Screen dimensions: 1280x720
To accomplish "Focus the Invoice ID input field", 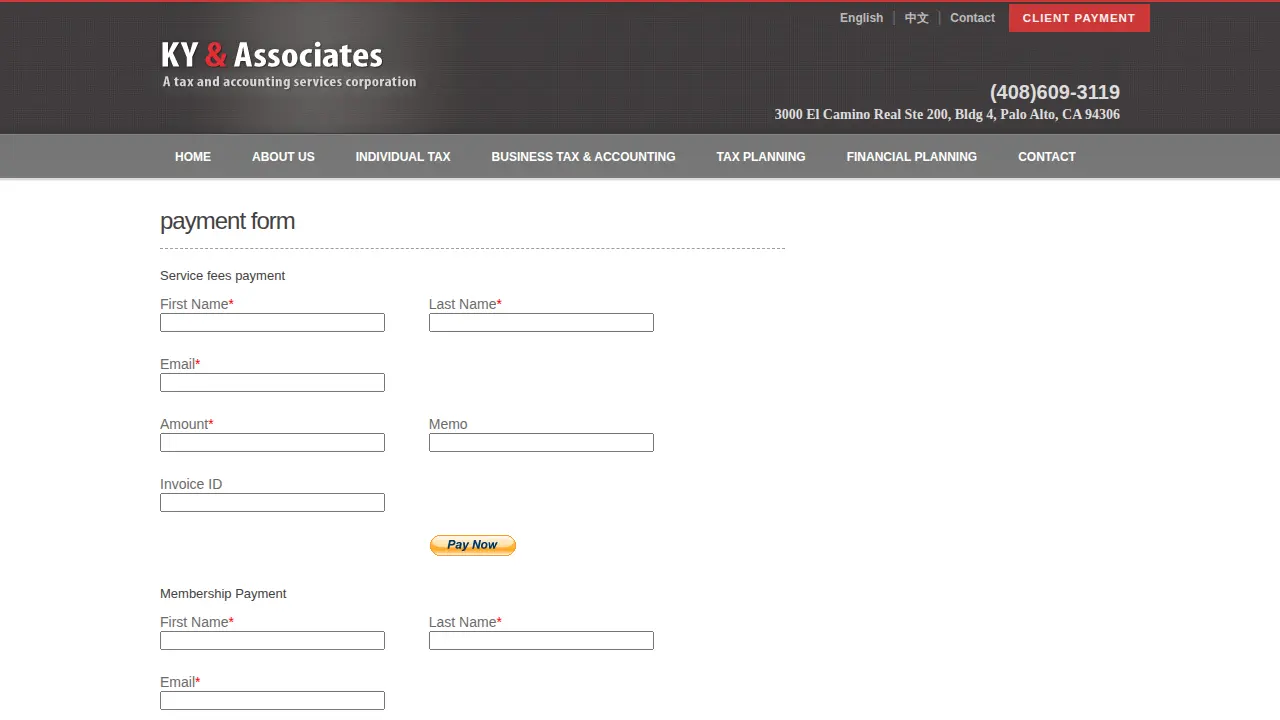I will coord(272,502).
